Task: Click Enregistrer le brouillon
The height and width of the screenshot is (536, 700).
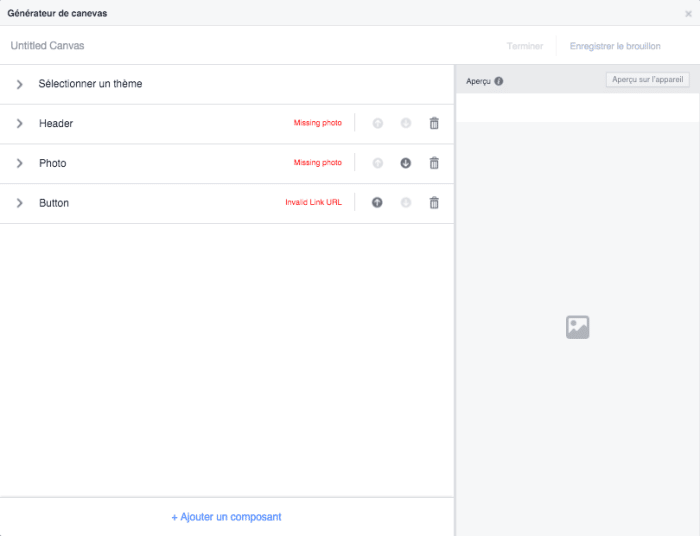Action: (x=615, y=46)
